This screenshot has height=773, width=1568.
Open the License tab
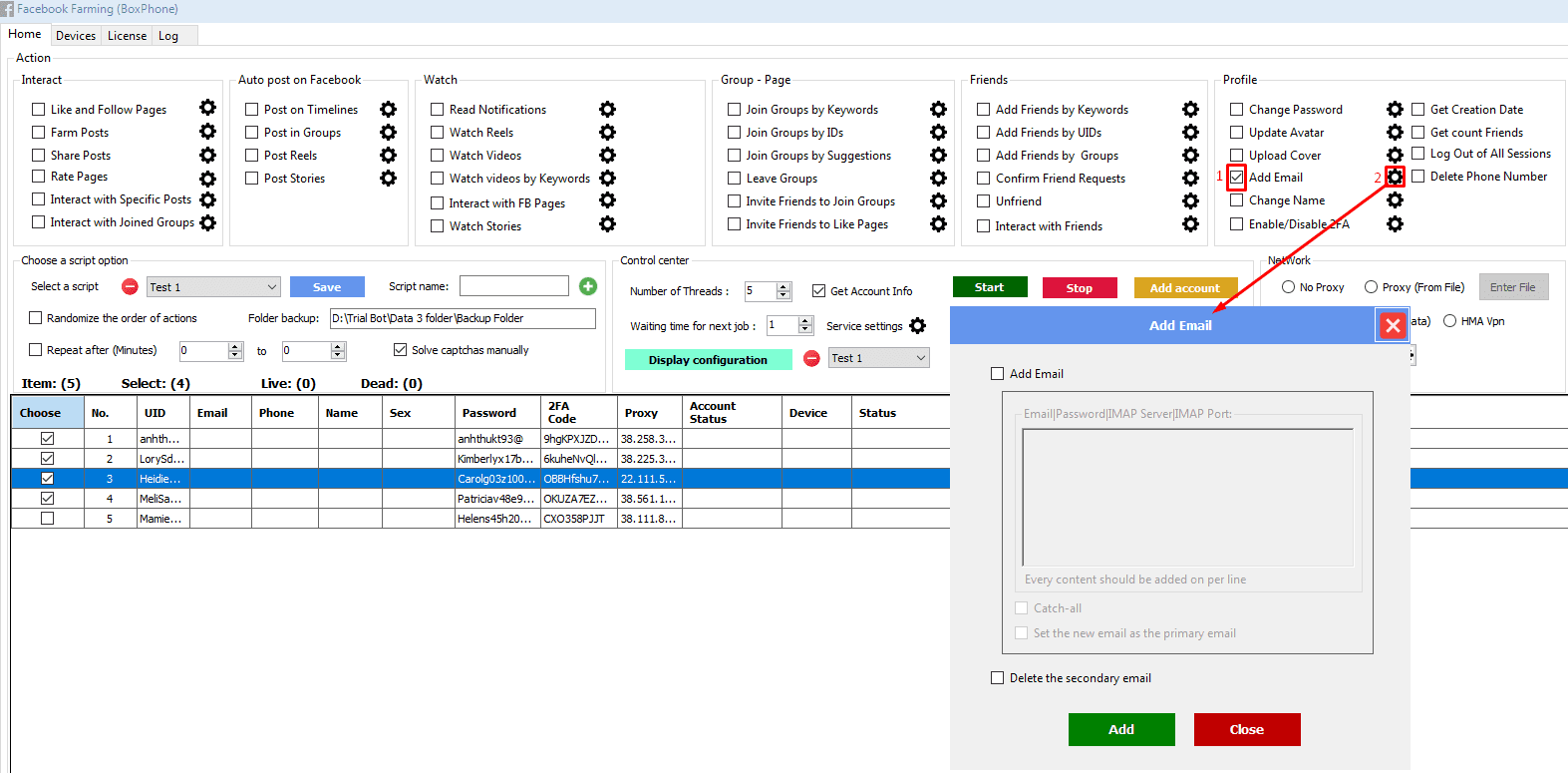pyautogui.click(x=127, y=36)
